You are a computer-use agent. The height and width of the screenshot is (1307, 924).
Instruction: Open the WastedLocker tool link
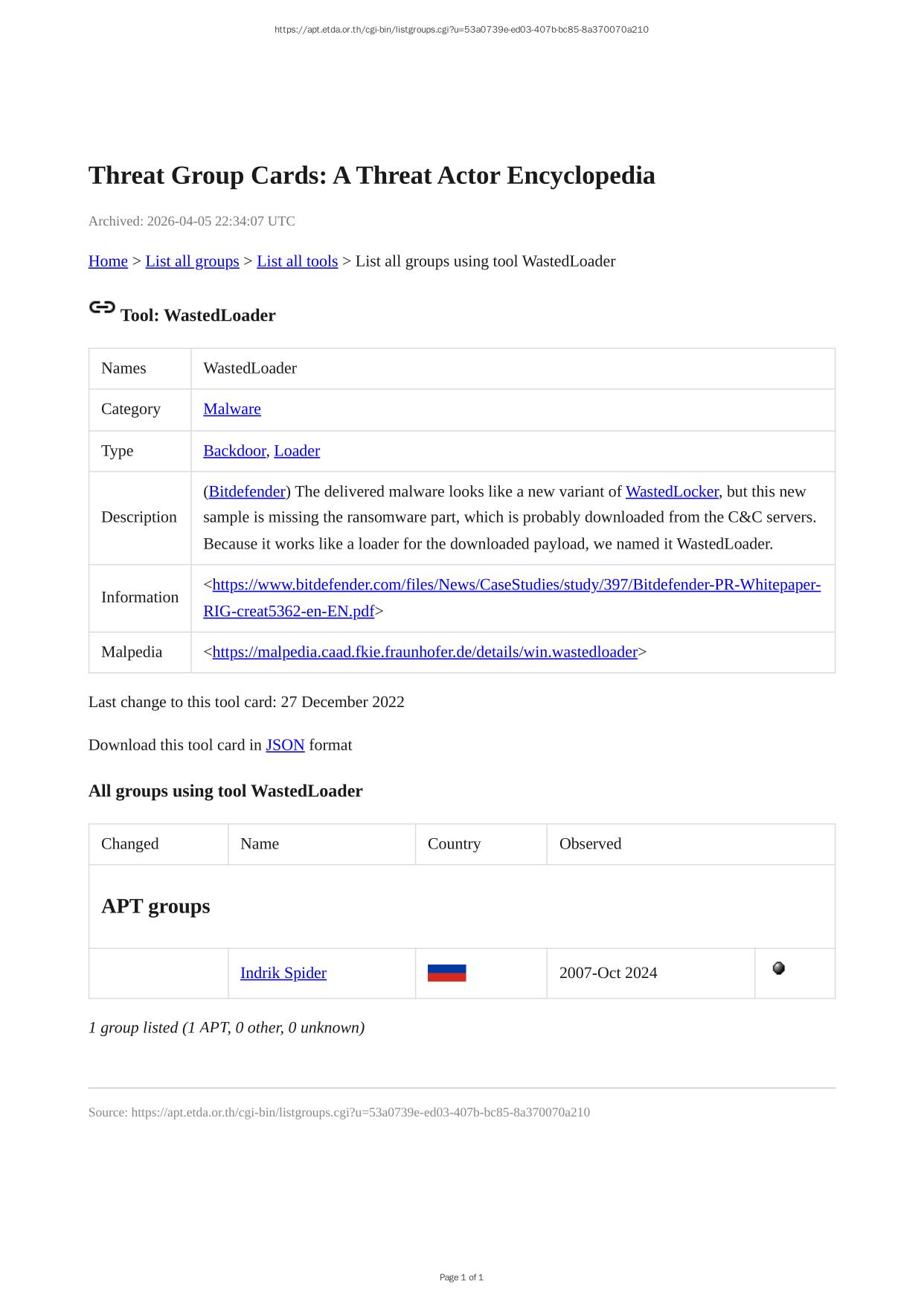click(x=672, y=492)
